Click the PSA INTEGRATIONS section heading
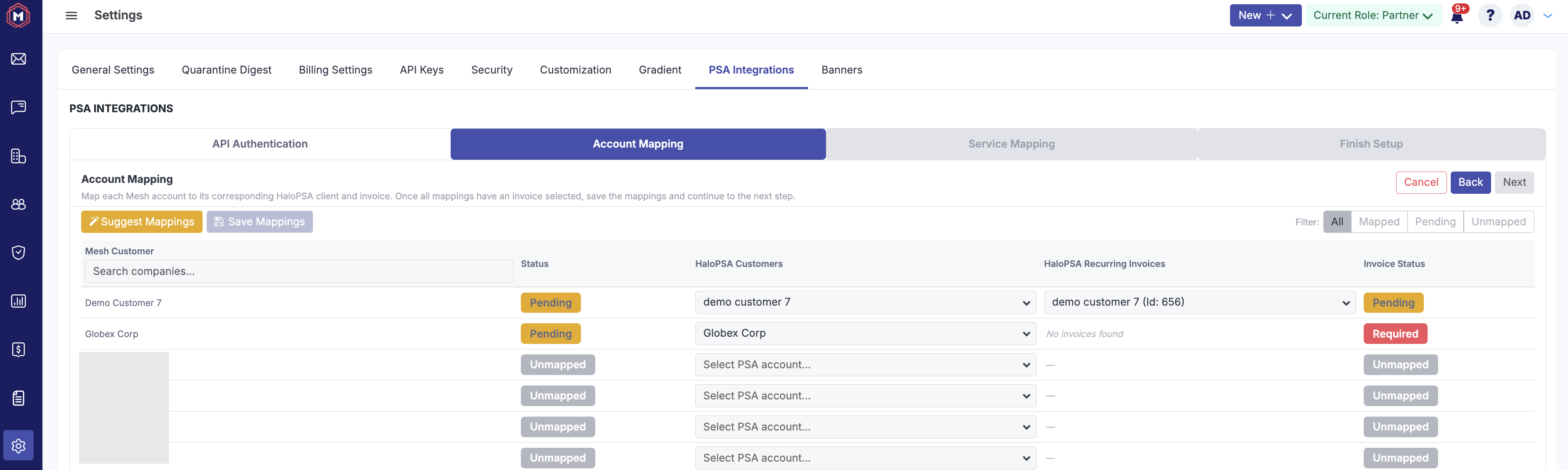 (x=121, y=109)
